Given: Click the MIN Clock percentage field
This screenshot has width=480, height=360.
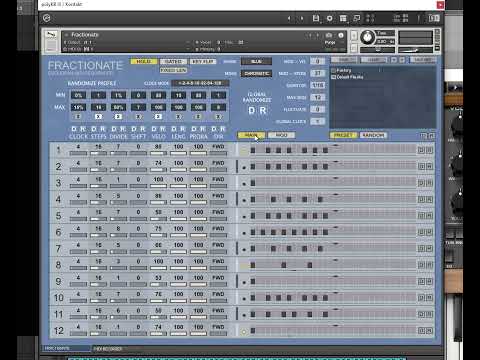Looking at the screenshot, I should point(78,95).
